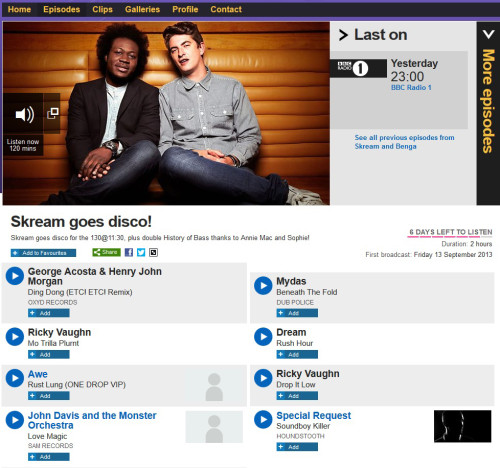Add Drop It Low track
Viewport: 500px width, 468px height.
297,396
